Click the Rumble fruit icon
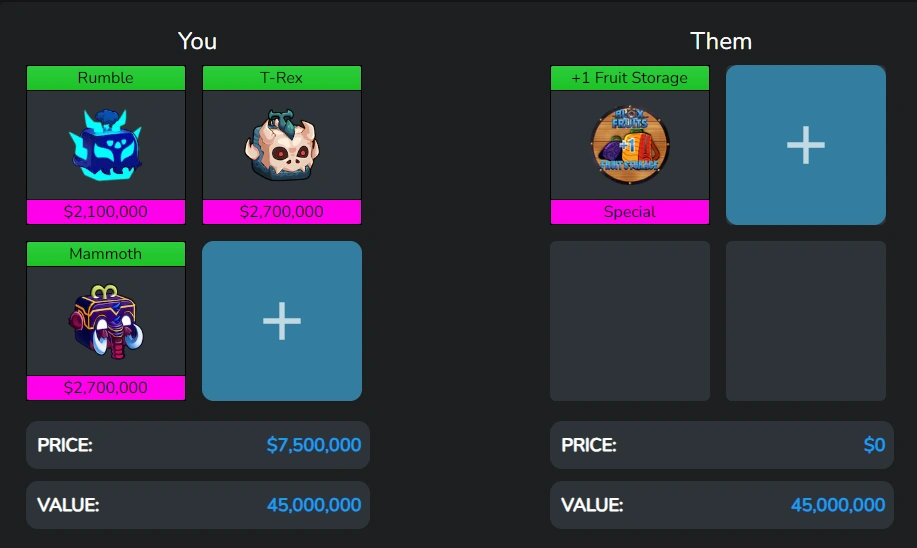 point(106,146)
